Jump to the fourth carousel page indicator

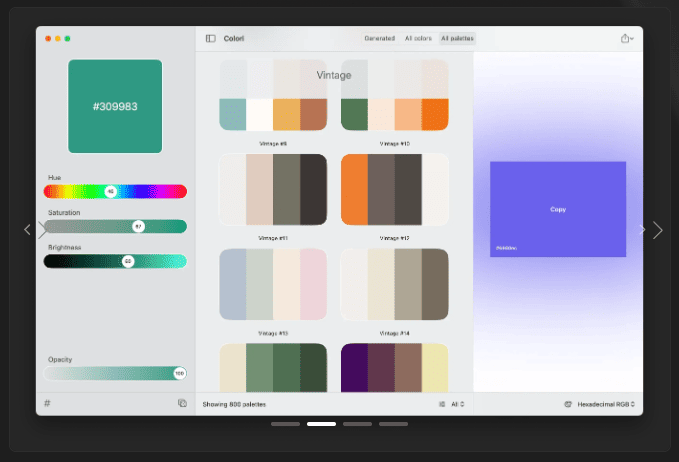click(393, 424)
